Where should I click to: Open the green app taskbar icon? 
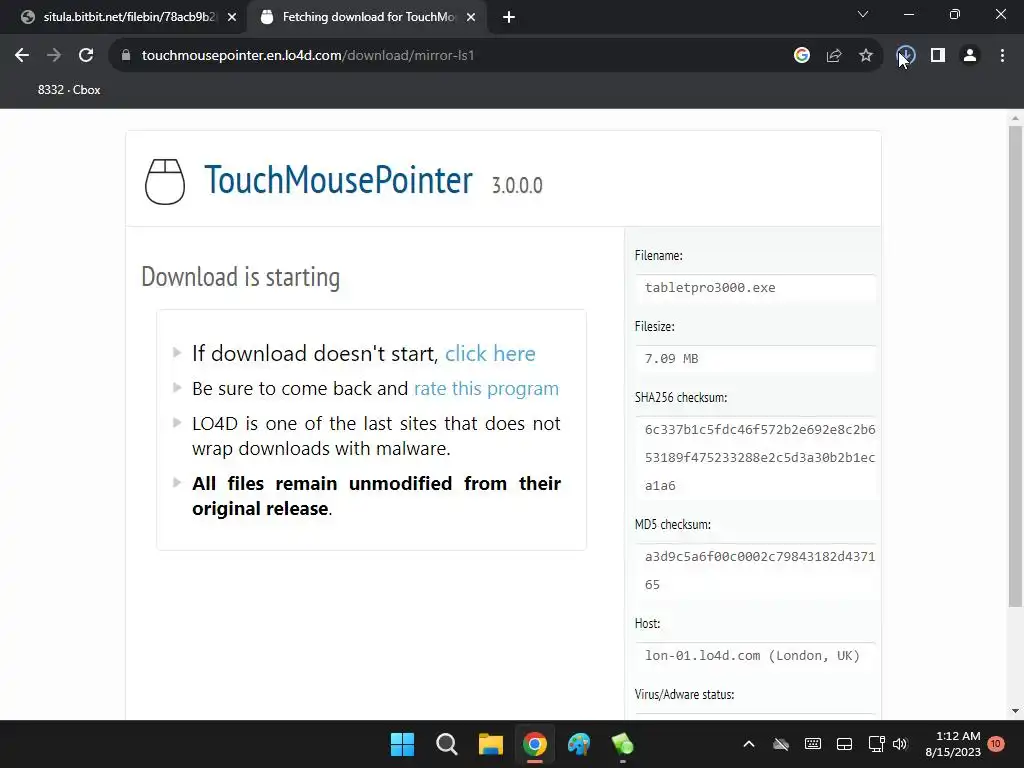click(622, 744)
